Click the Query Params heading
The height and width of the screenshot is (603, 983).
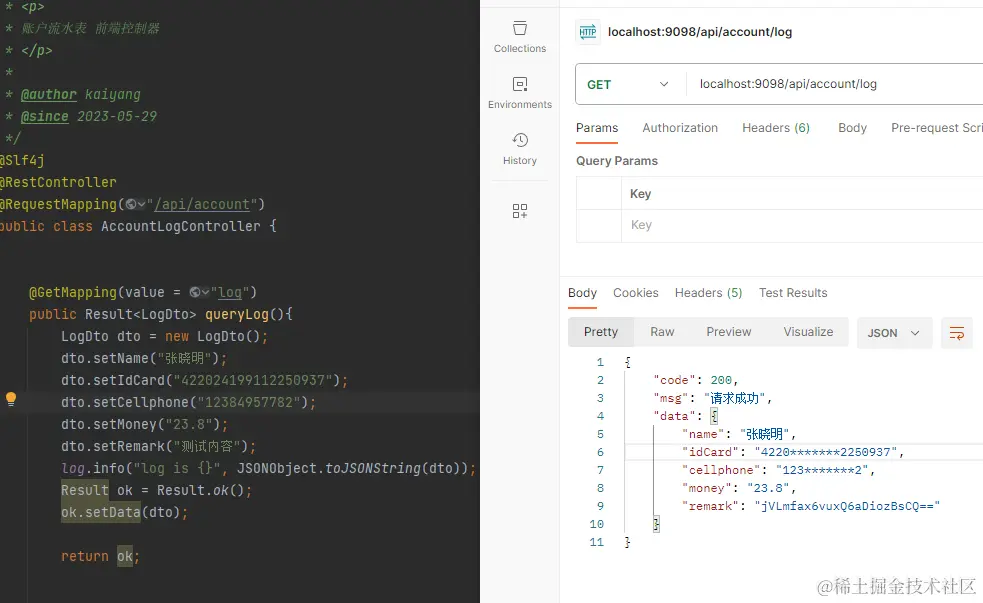point(617,161)
